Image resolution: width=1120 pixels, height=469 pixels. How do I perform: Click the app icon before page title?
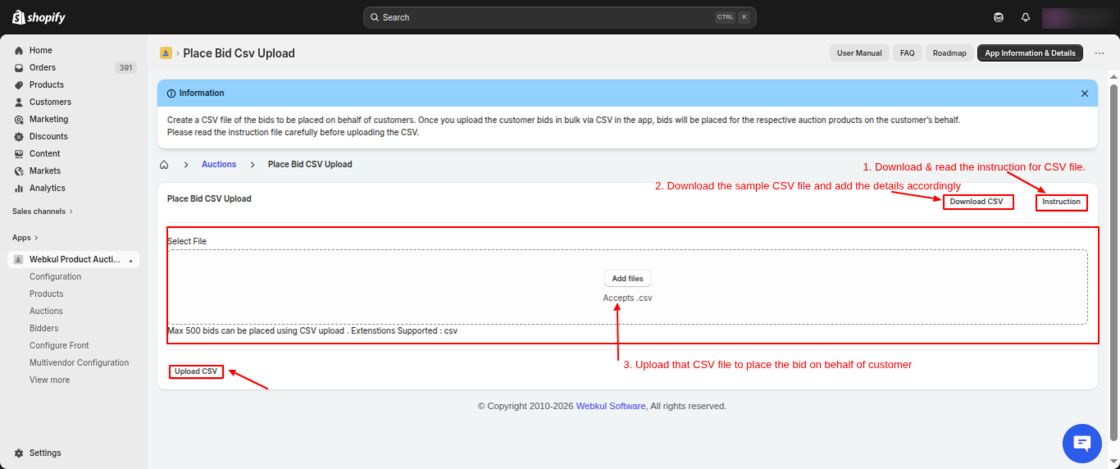(x=166, y=53)
